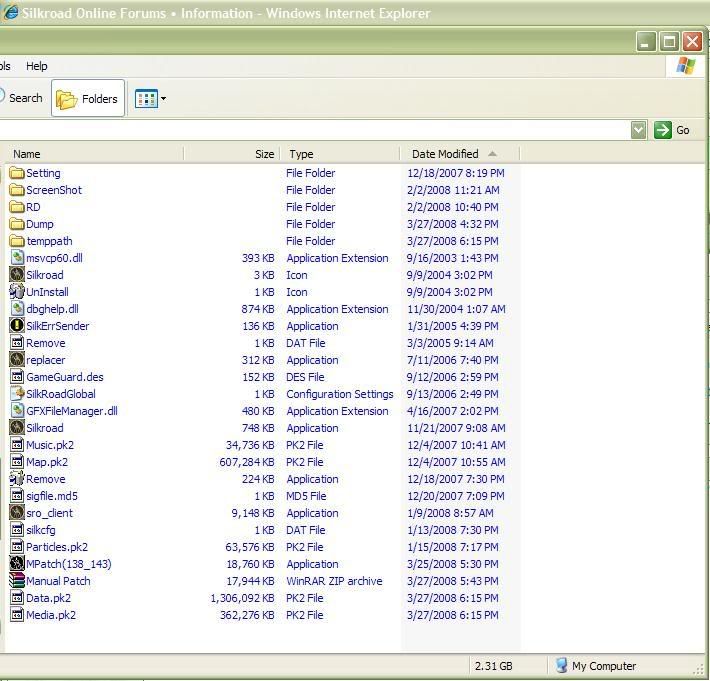Click the Dump folder icon

click(17, 224)
